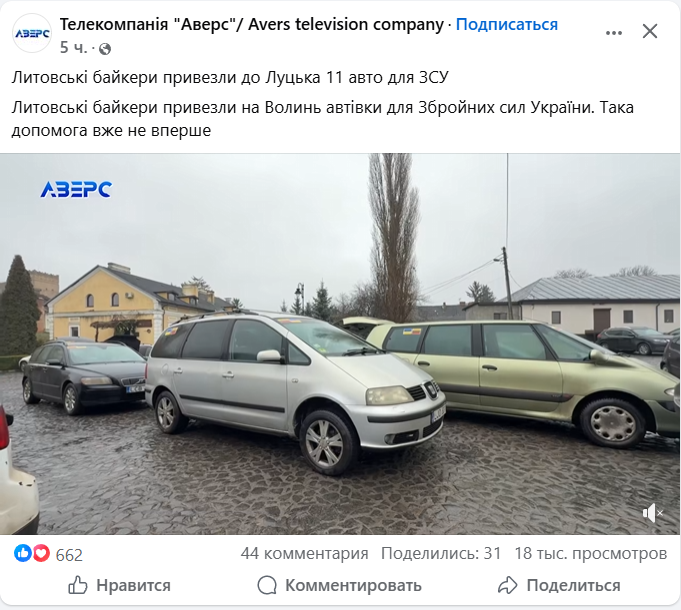Click the 5 ч. post timestamp
681x610 pixels.
click(73, 47)
